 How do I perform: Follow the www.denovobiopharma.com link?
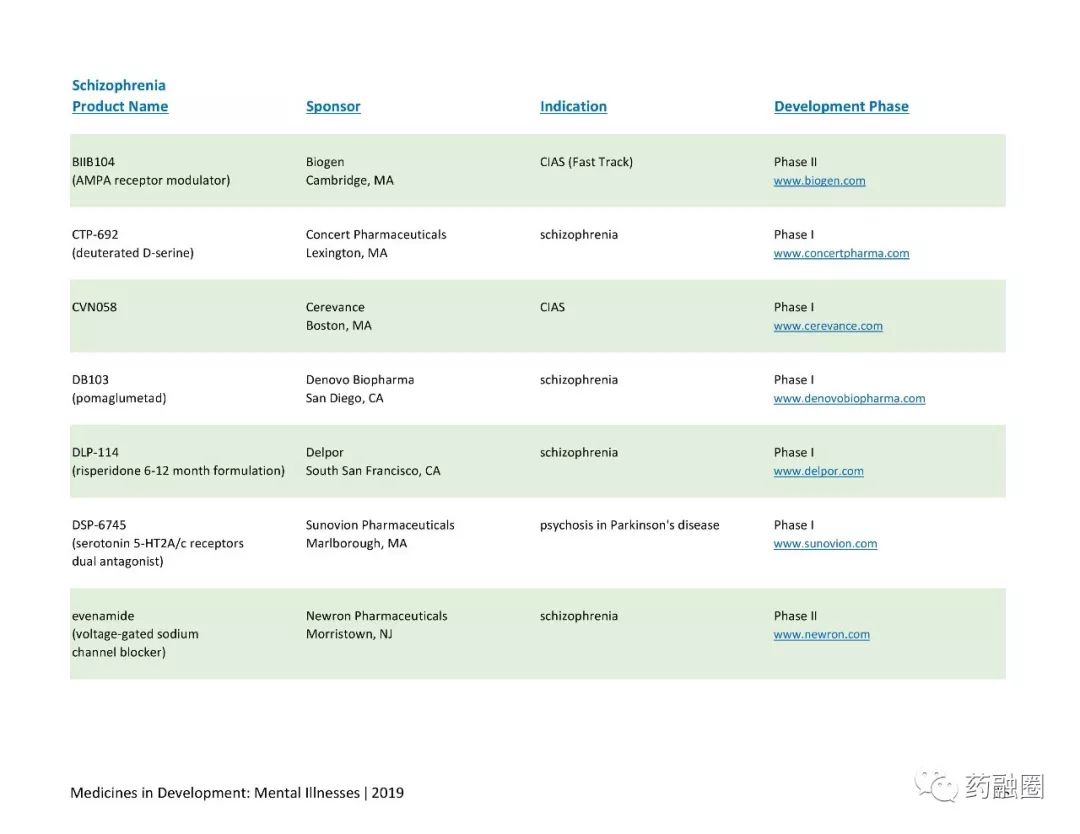[849, 399]
